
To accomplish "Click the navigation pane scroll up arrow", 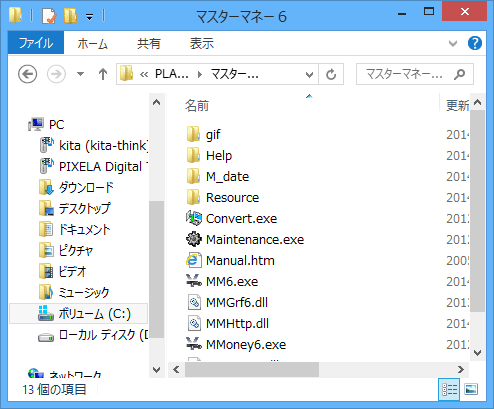I will click(156, 102).
